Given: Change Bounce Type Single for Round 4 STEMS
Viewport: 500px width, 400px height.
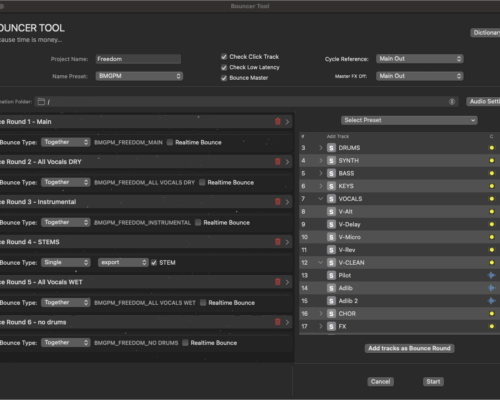Looking at the screenshot, I should click(x=65, y=263).
